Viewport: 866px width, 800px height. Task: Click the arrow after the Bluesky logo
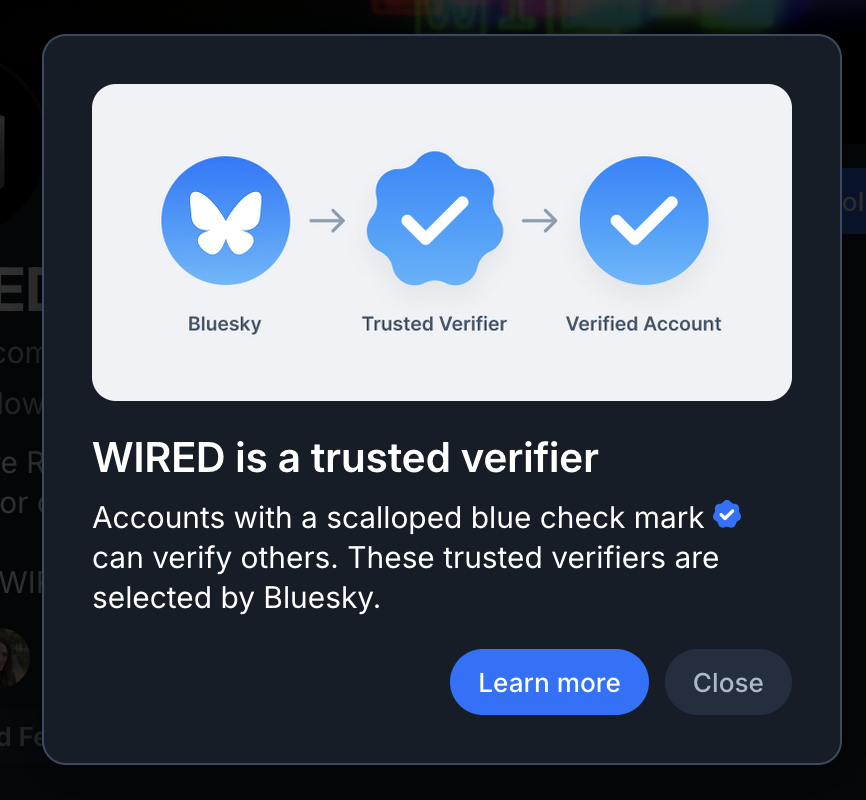[327, 221]
